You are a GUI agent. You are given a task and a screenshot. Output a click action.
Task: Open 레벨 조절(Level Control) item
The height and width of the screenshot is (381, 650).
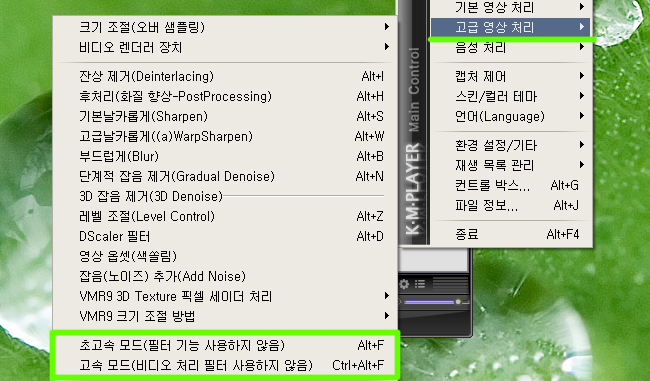(225, 216)
